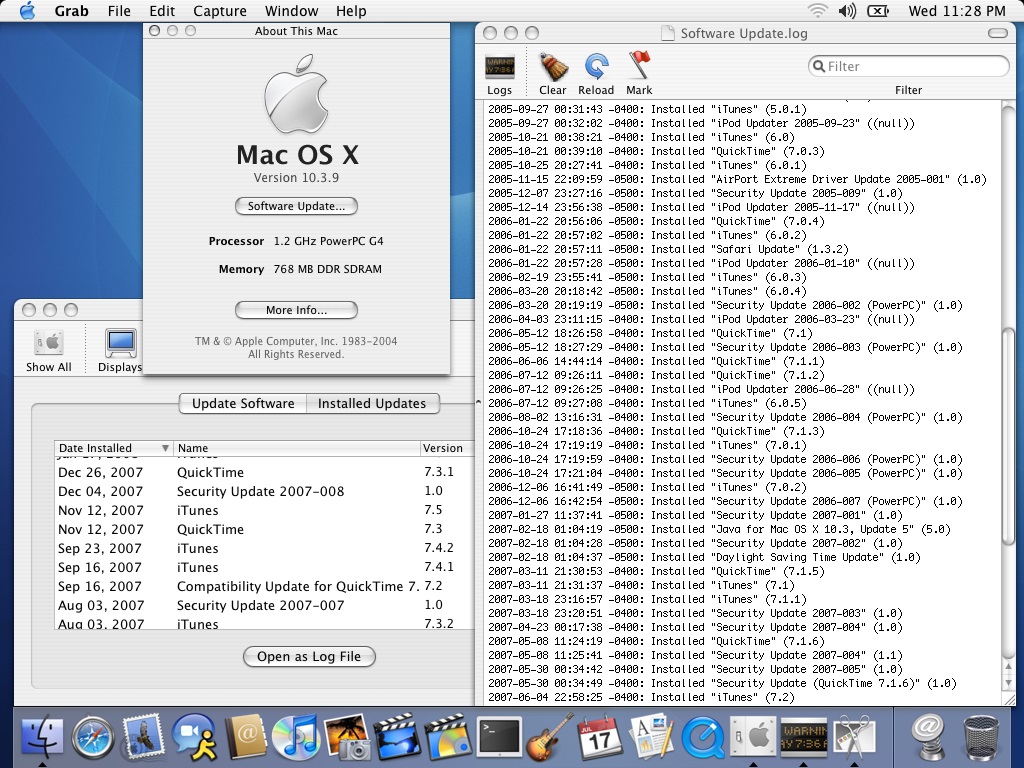
Task: Click the log scroll down arrow
Action: pyautogui.click(x=1008, y=682)
